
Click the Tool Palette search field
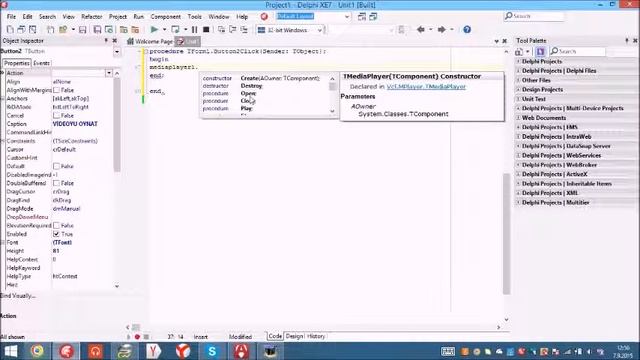tap(578, 51)
